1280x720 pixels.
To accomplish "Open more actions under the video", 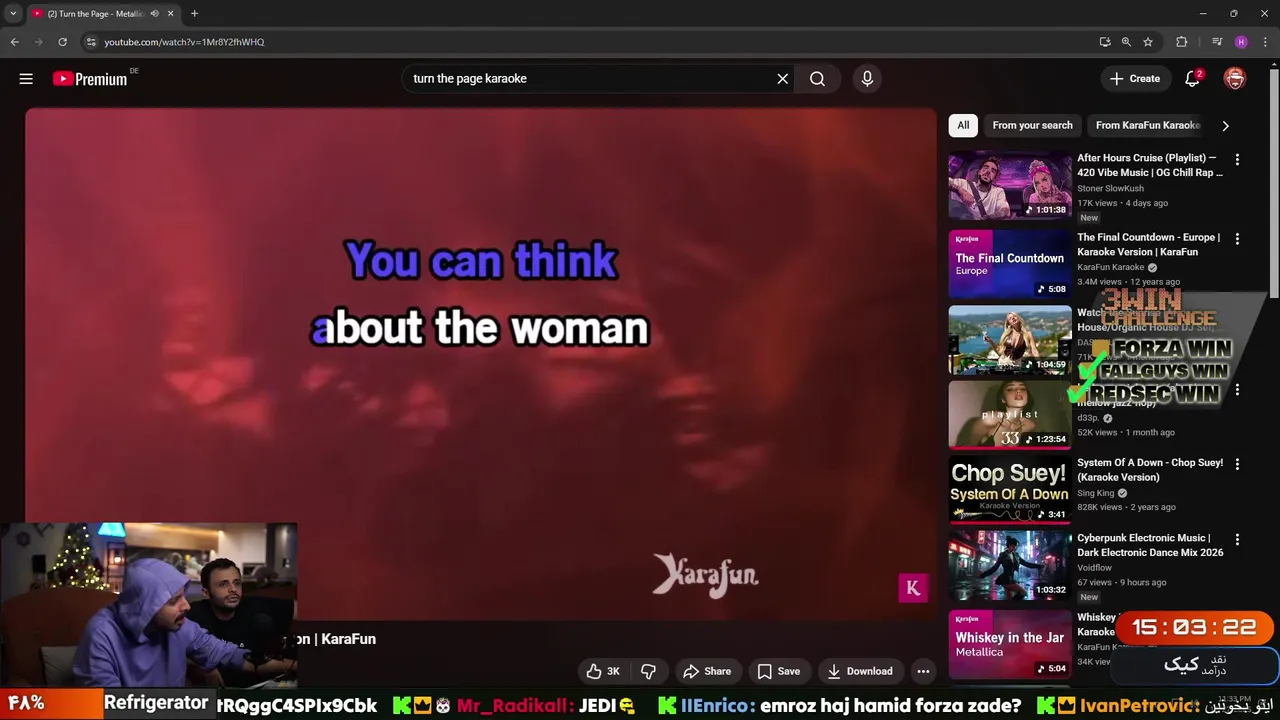I will 923,671.
